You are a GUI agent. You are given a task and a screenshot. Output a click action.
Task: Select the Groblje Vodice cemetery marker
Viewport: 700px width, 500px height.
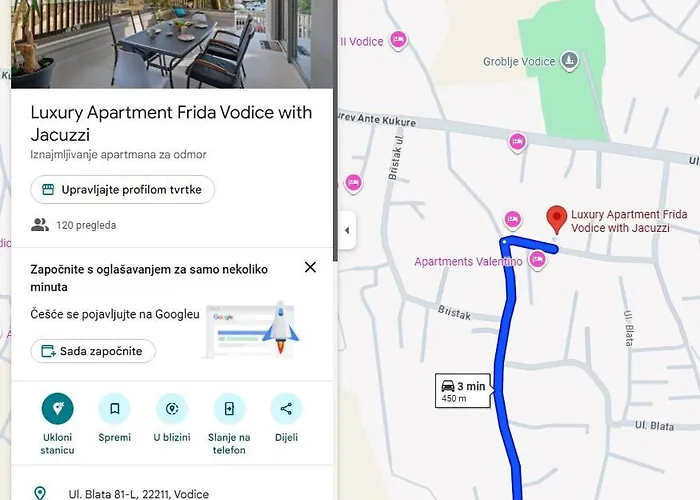[569, 60]
